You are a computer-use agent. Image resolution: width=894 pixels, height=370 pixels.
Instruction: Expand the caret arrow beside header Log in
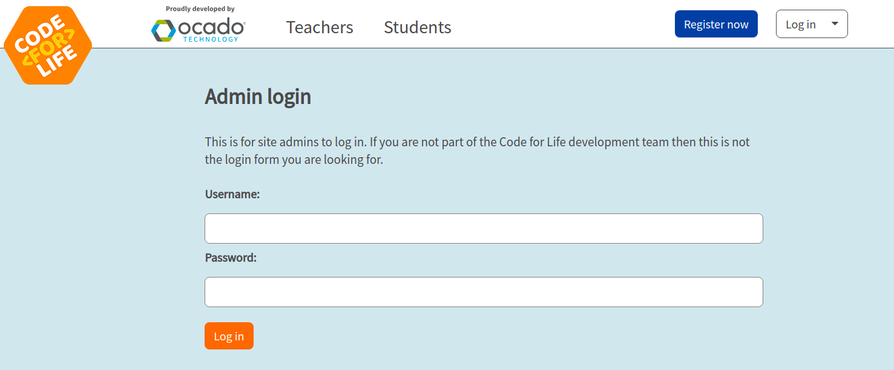835,24
